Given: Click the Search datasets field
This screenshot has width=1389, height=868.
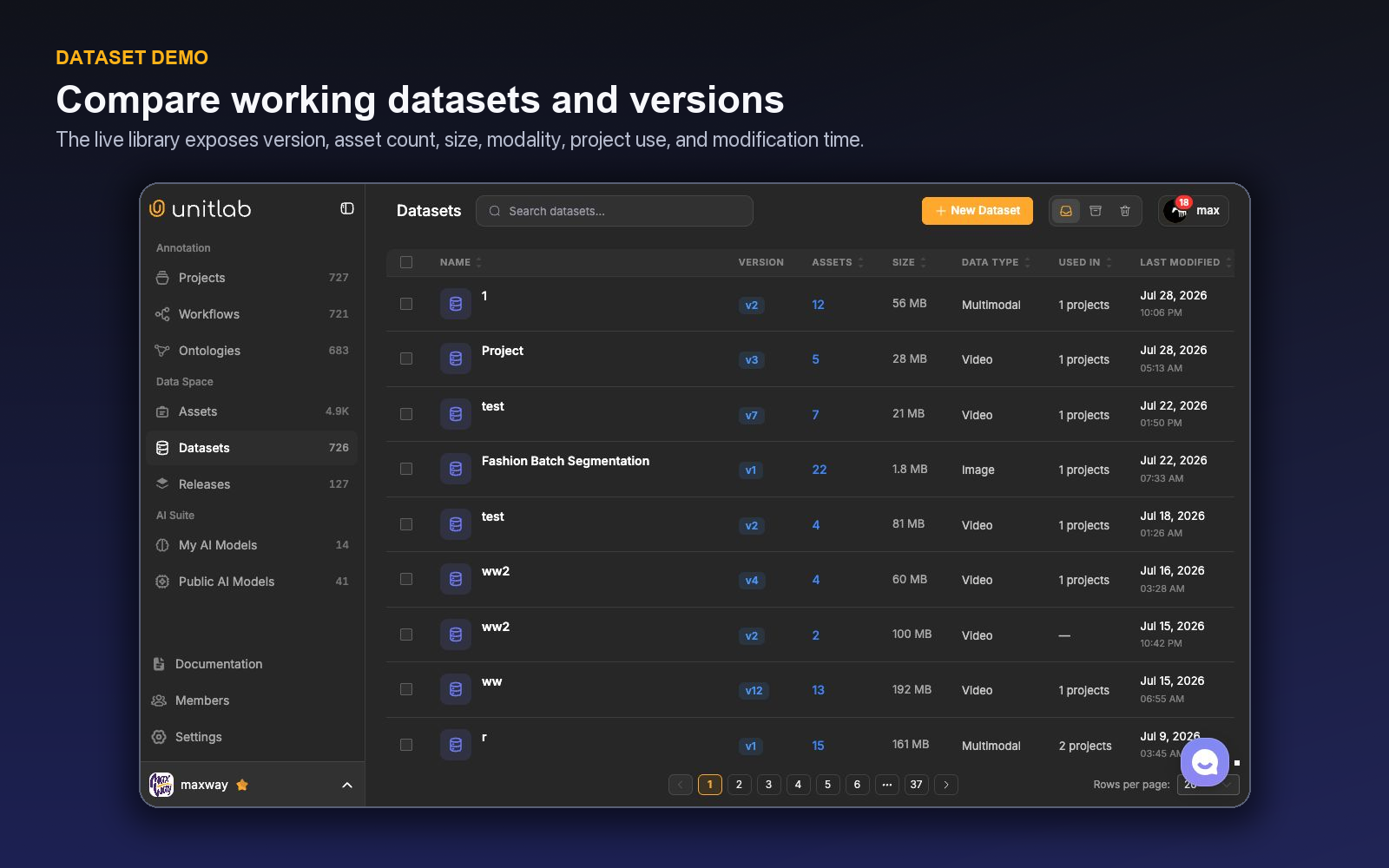Looking at the screenshot, I should click(x=615, y=211).
